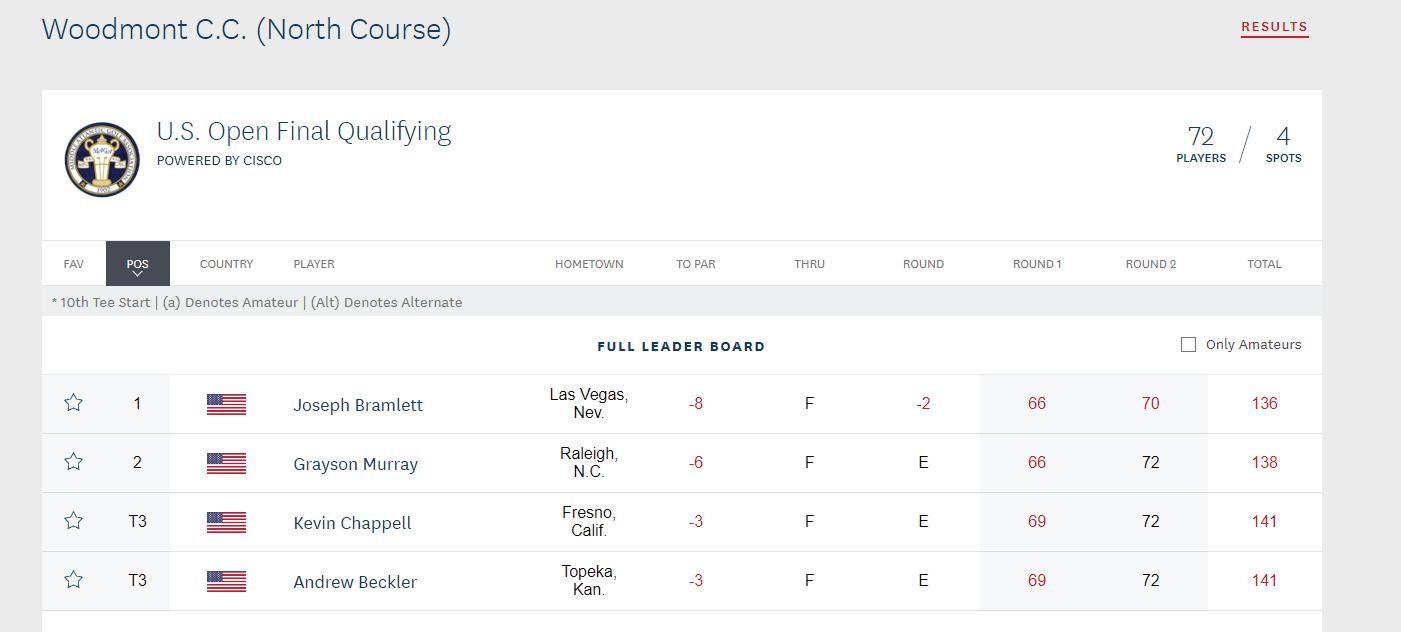Click the FAV column header
The width and height of the screenshot is (1401, 632).
73,264
